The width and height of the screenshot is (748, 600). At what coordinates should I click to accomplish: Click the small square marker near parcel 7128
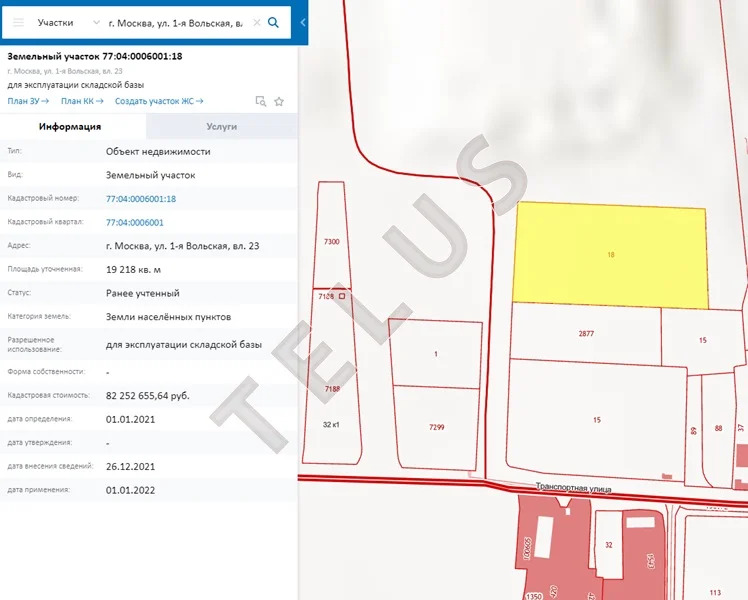342,296
